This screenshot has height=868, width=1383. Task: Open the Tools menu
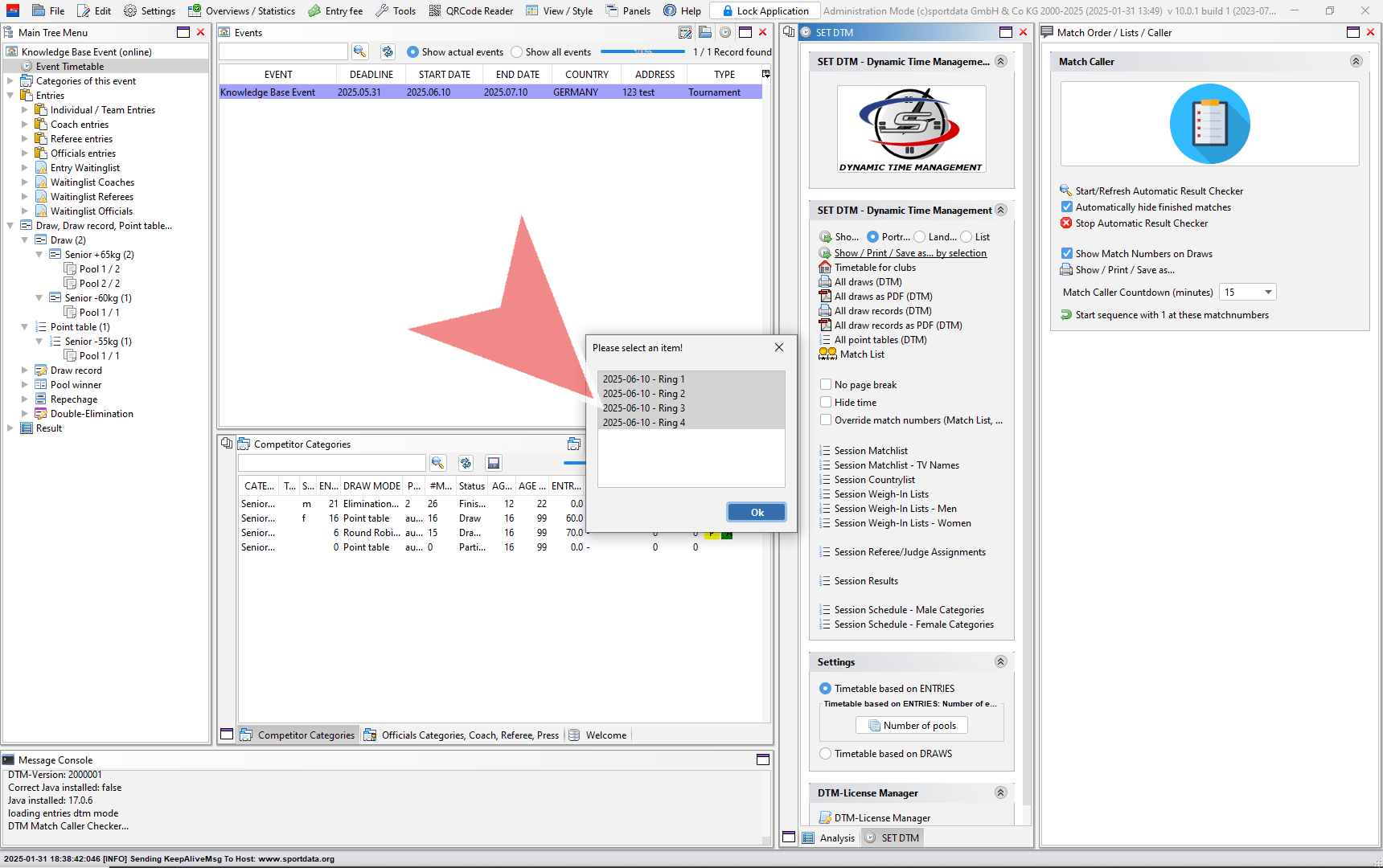(396, 10)
